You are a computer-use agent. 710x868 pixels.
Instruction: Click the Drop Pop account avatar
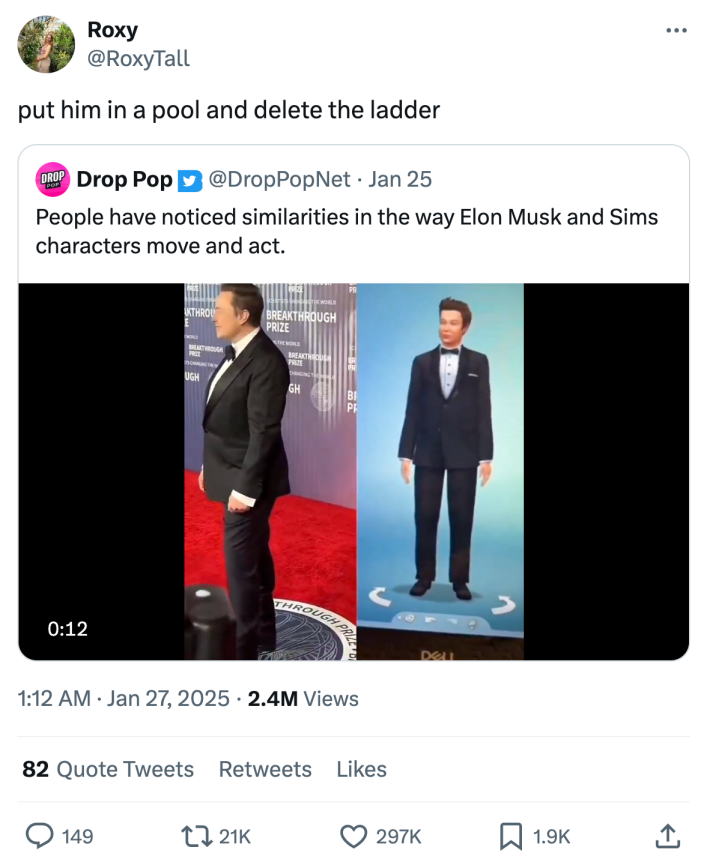tap(51, 180)
